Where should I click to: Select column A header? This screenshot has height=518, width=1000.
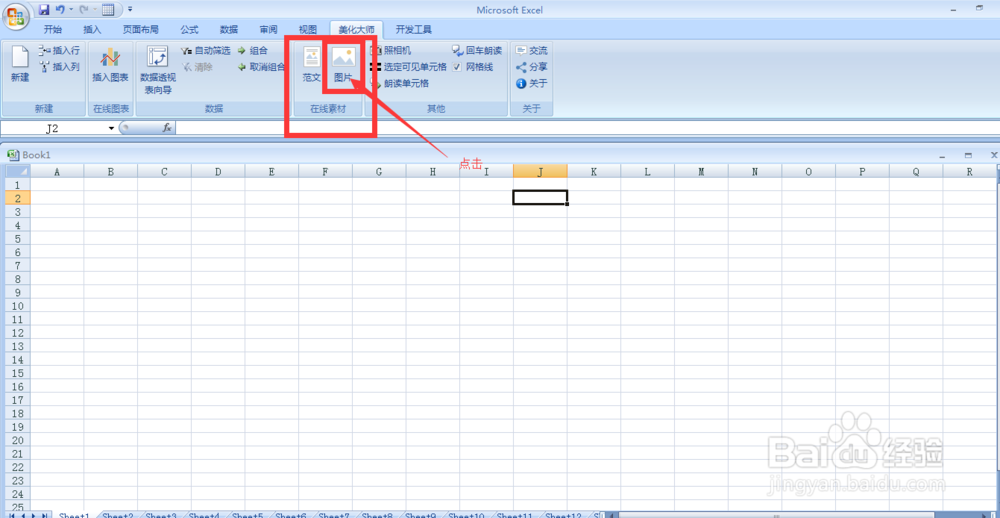tap(57, 172)
